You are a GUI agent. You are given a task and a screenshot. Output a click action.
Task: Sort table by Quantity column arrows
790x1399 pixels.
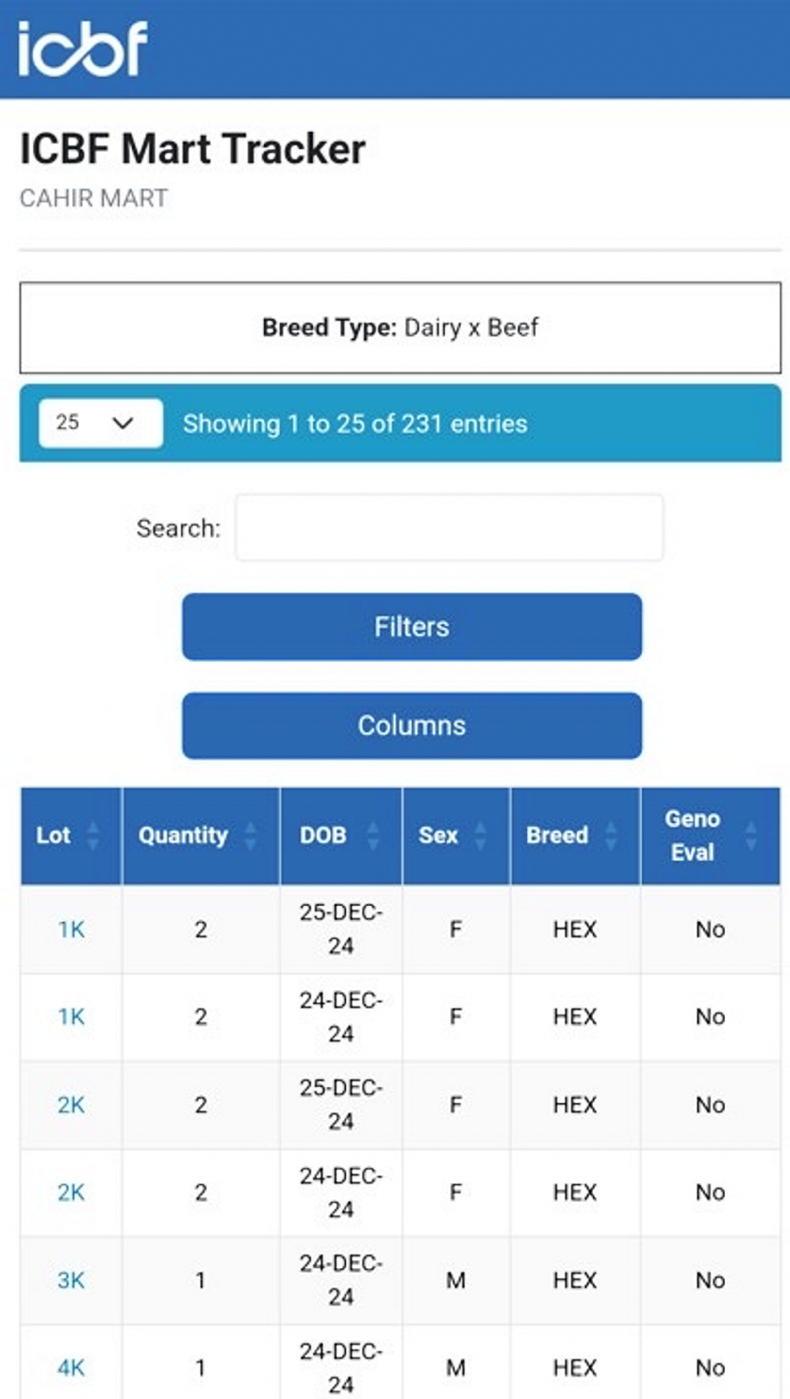coord(251,836)
